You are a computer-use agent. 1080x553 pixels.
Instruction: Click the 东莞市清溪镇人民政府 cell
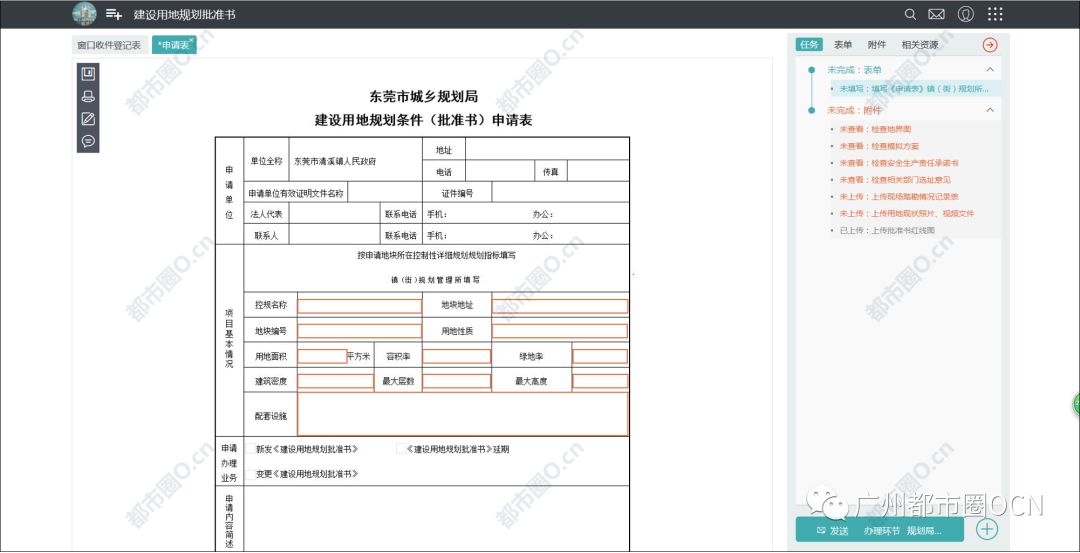click(x=355, y=161)
